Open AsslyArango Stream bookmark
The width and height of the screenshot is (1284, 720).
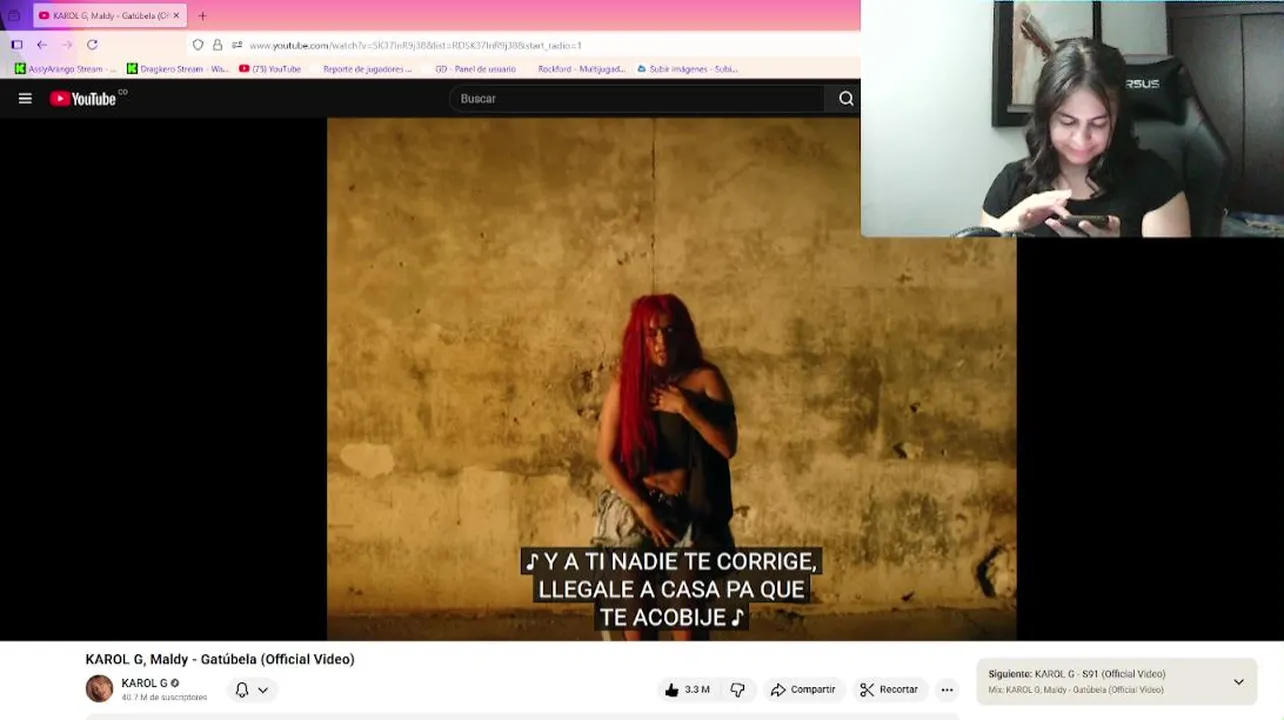tap(65, 69)
